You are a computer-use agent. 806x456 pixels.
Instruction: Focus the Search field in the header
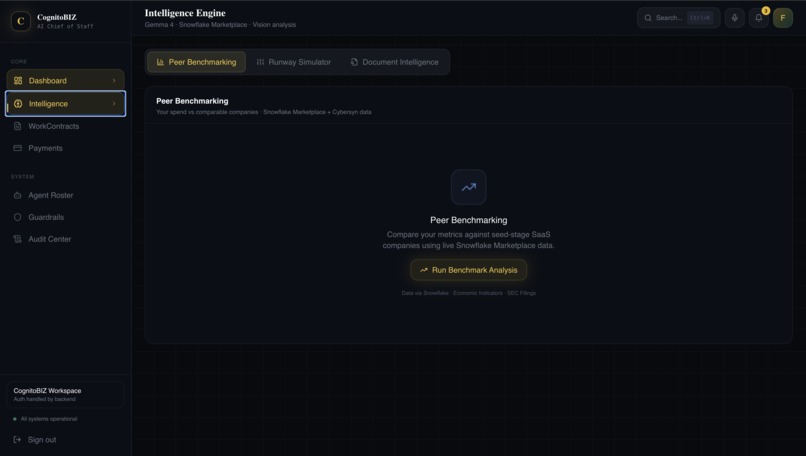tap(679, 17)
